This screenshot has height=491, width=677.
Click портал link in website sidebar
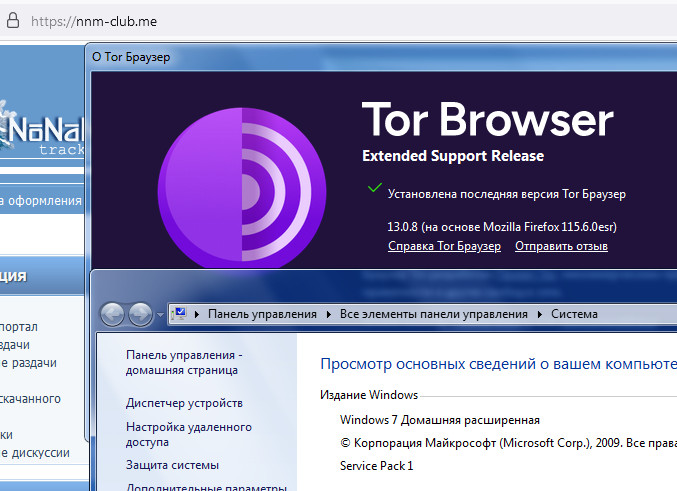point(19,327)
